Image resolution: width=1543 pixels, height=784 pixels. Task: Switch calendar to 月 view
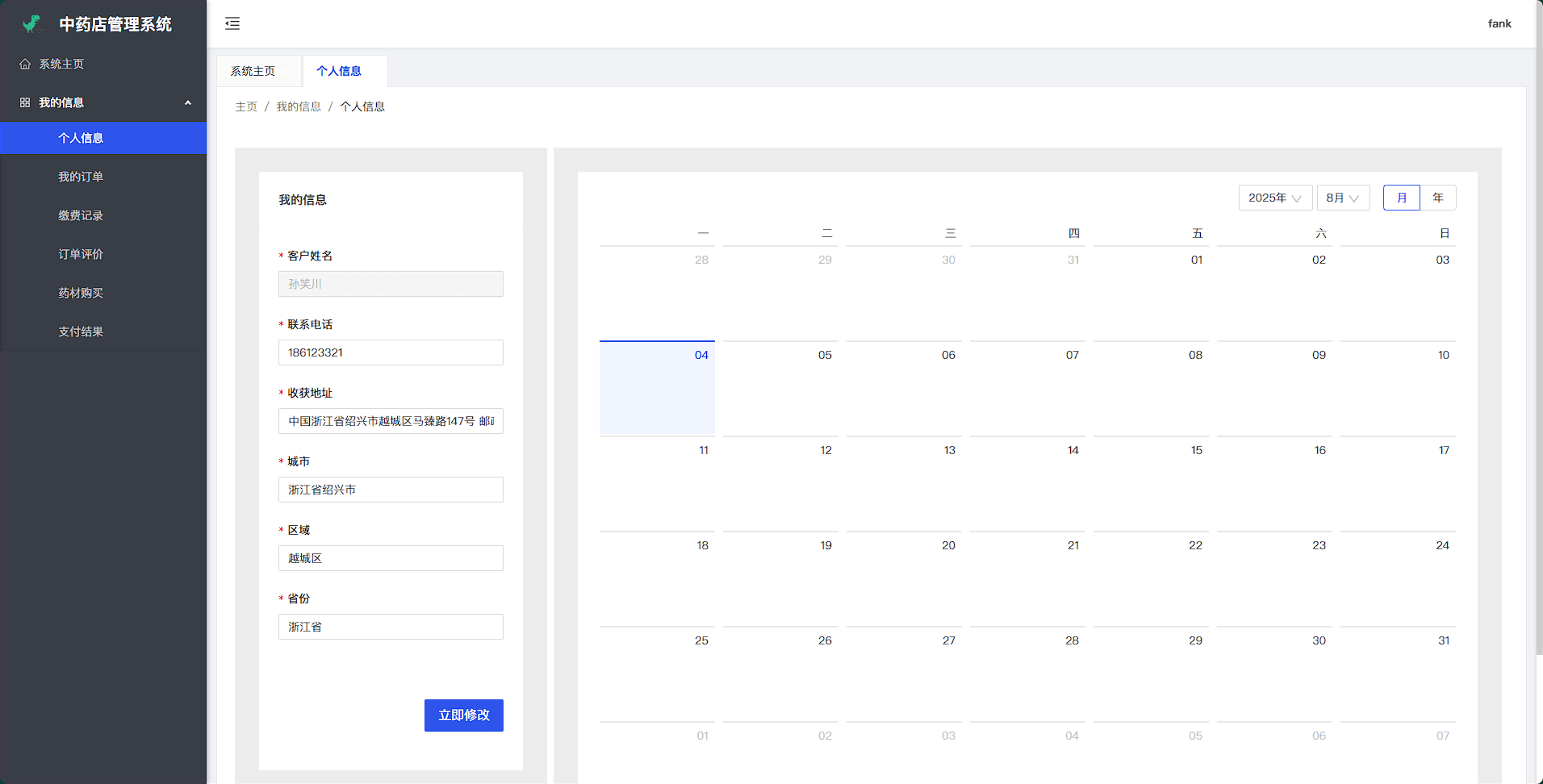click(x=1401, y=198)
